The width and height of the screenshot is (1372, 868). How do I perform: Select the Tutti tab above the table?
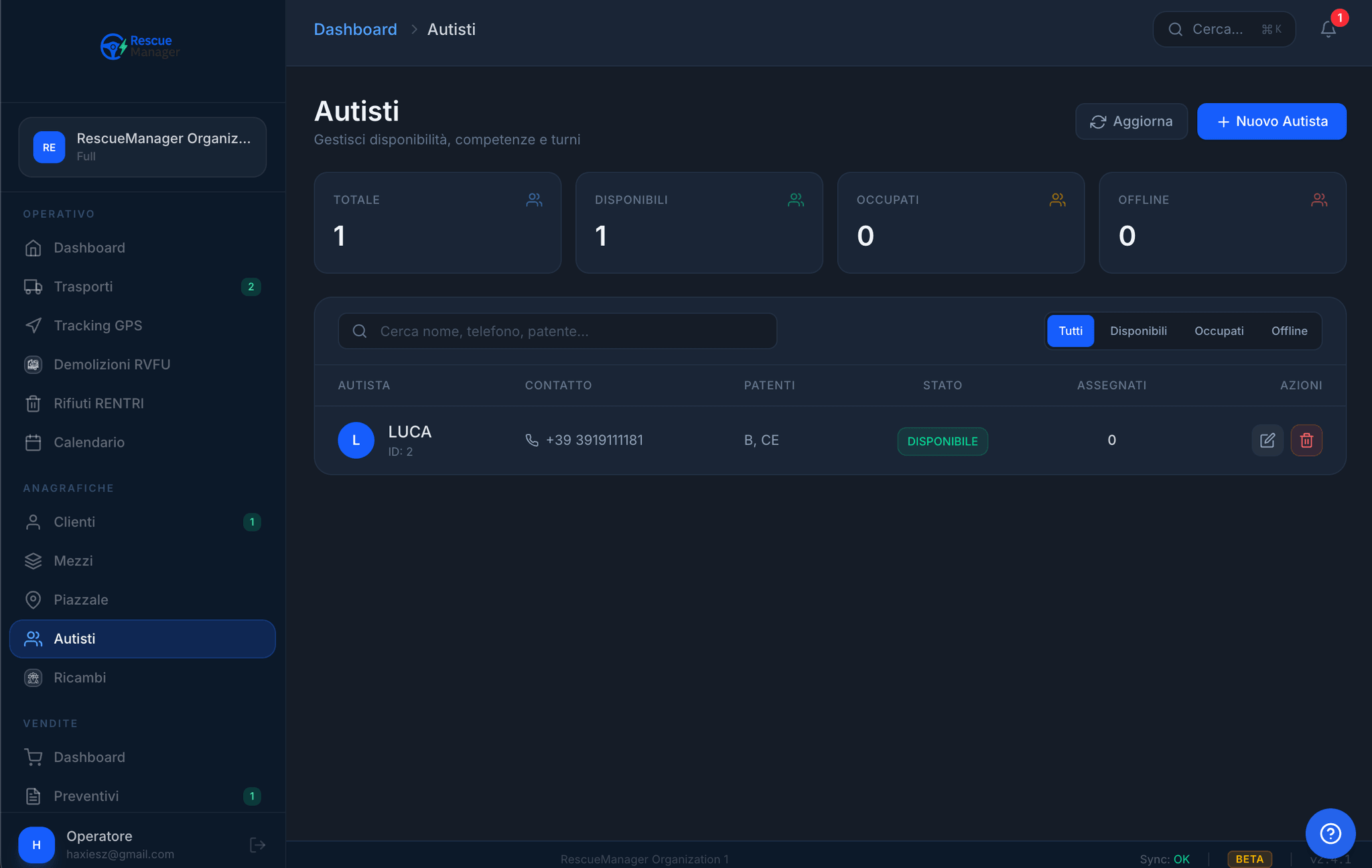pyautogui.click(x=1070, y=330)
